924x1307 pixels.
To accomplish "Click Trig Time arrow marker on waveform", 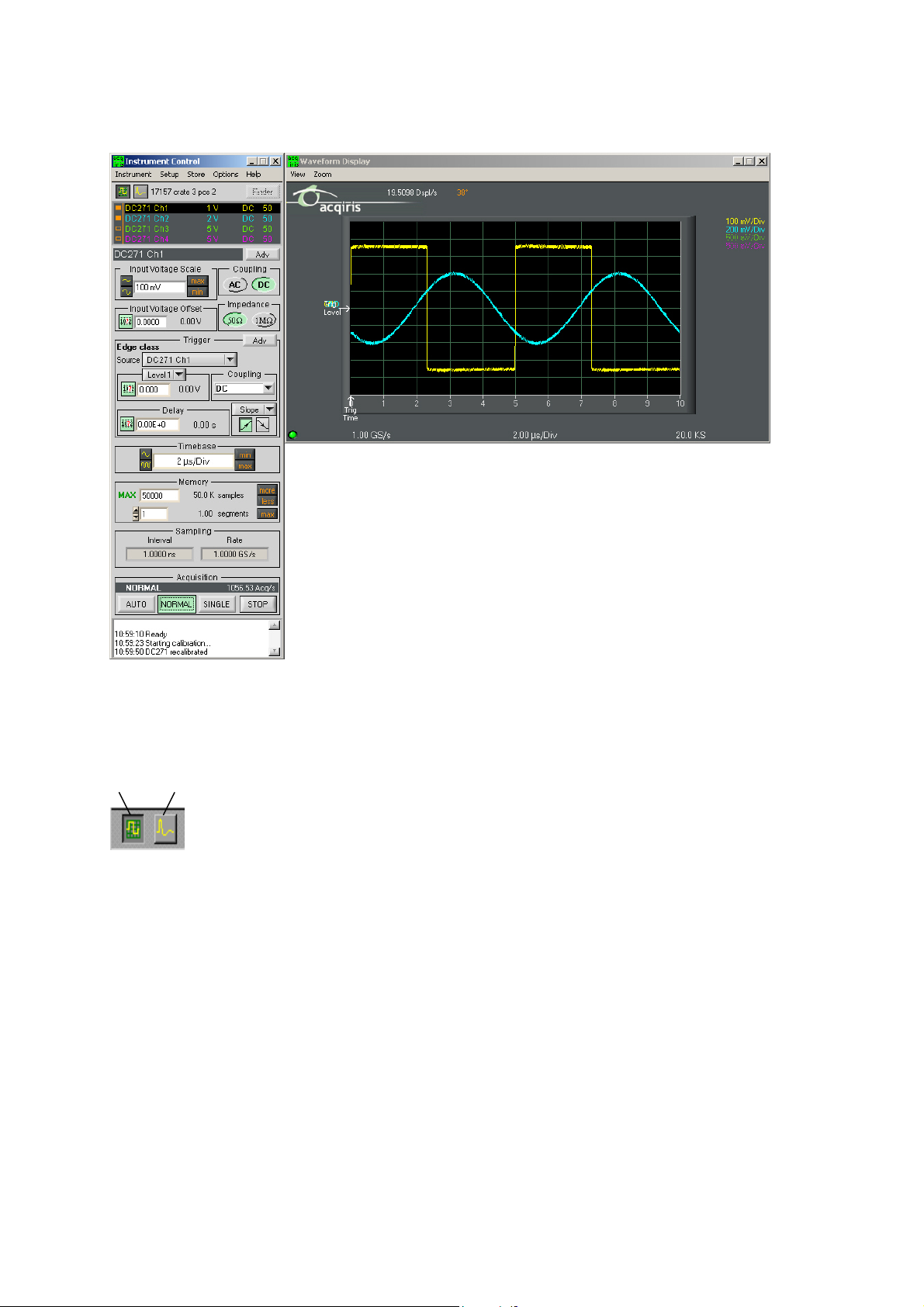I will (x=351, y=408).
